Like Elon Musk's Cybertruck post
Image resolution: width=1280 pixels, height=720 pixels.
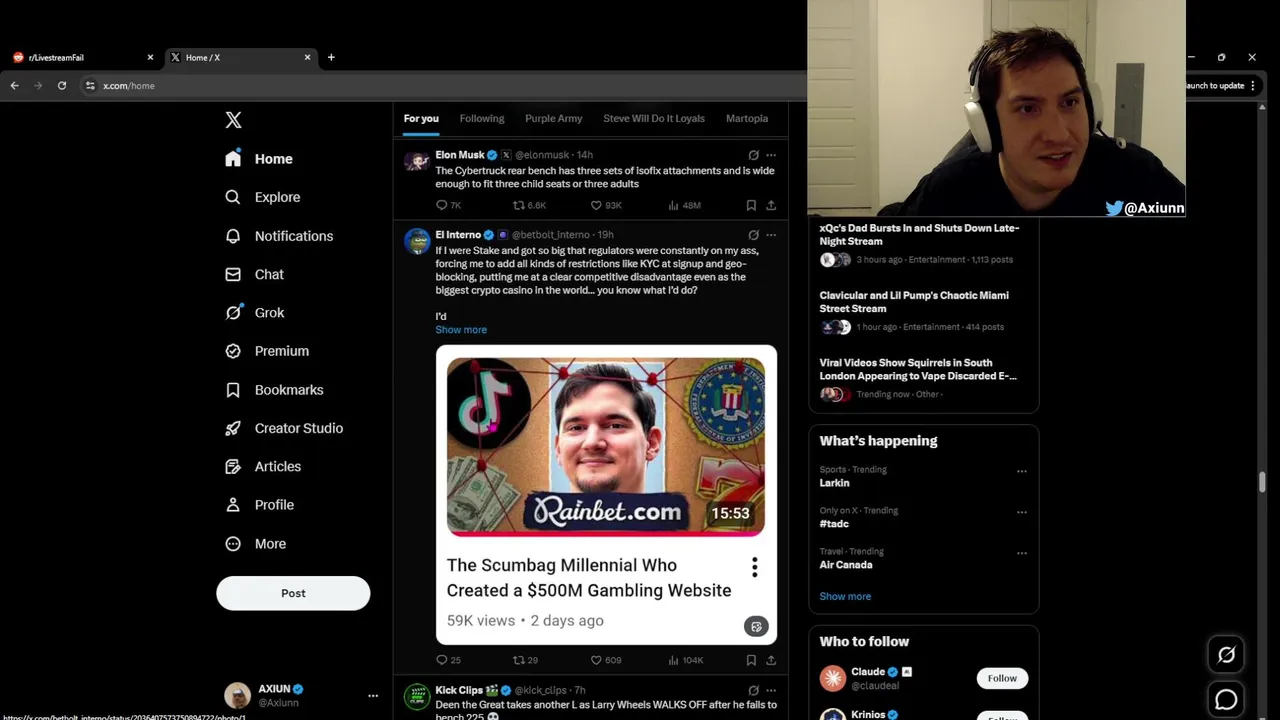[x=606, y=205]
